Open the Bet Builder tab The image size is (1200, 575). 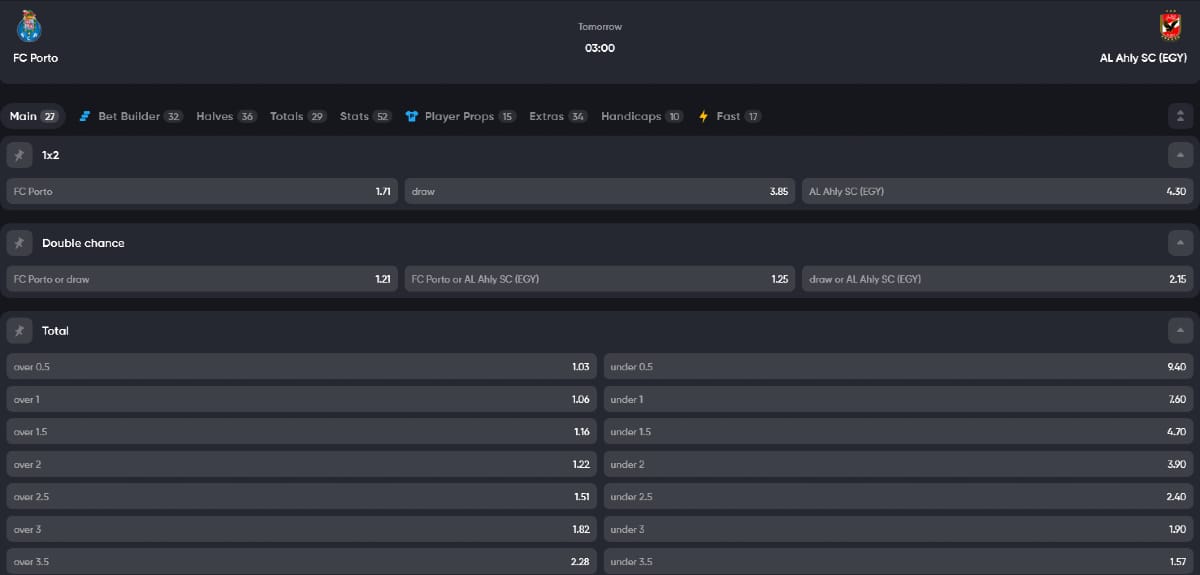tap(130, 116)
